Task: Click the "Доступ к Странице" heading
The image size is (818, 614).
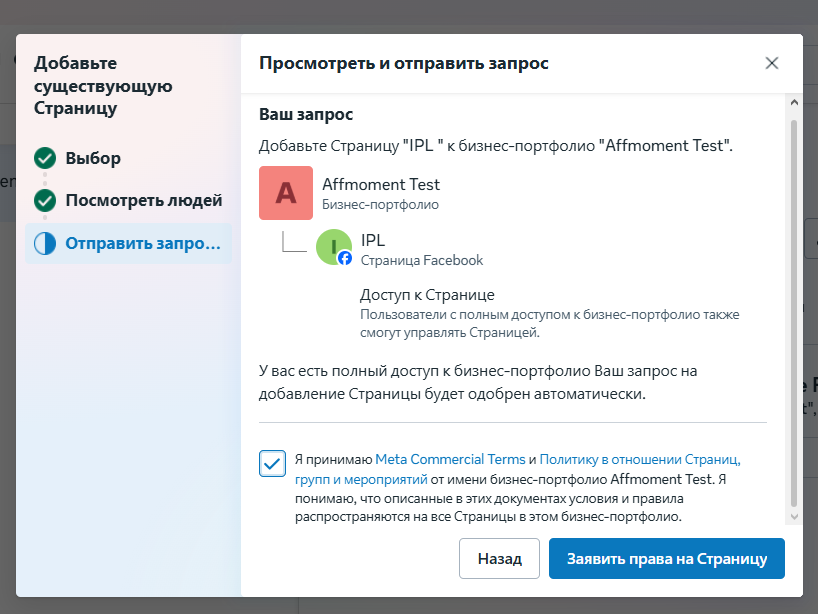Action: point(427,295)
